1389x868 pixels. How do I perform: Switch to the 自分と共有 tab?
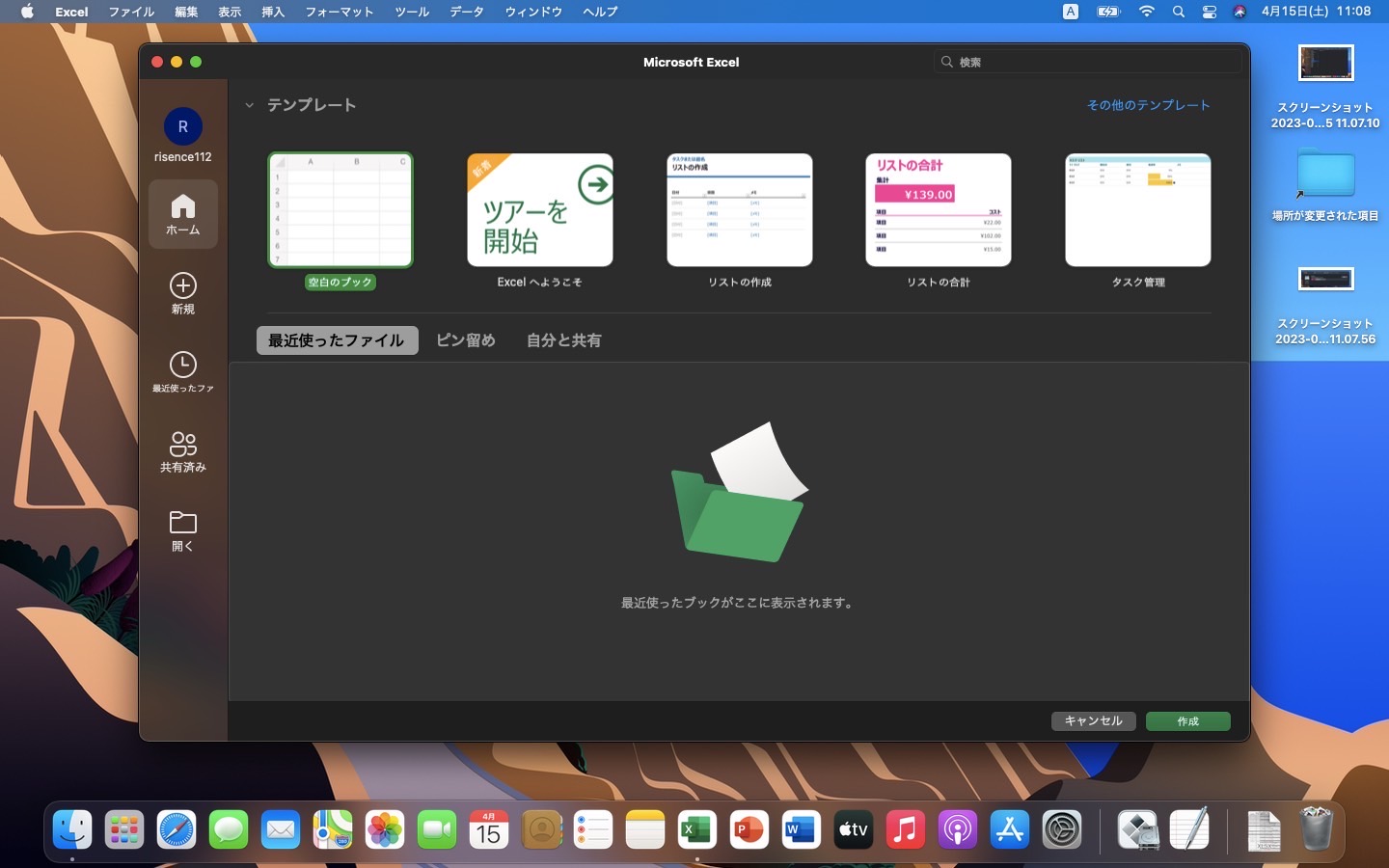(563, 340)
